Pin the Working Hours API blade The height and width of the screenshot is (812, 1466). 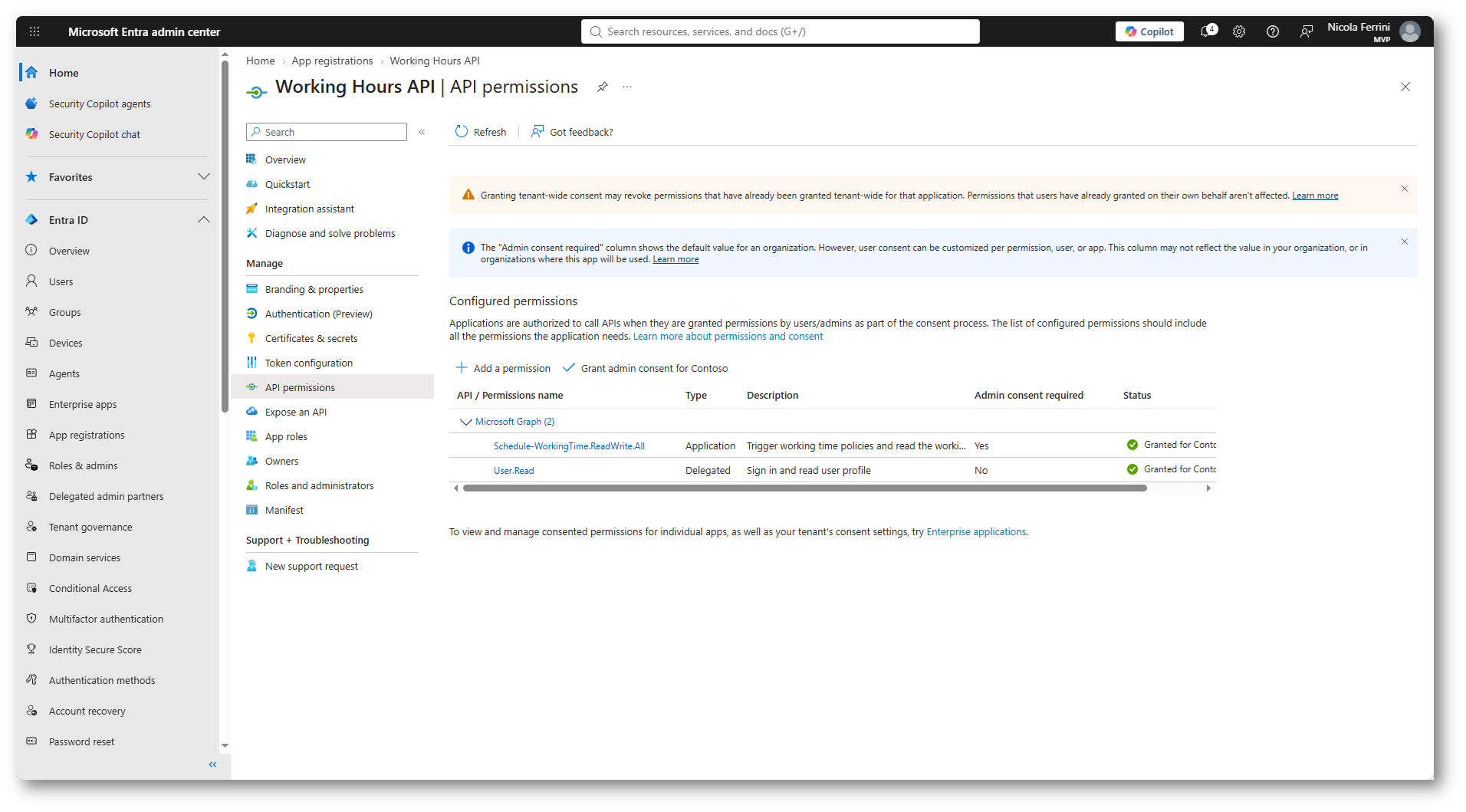(603, 87)
